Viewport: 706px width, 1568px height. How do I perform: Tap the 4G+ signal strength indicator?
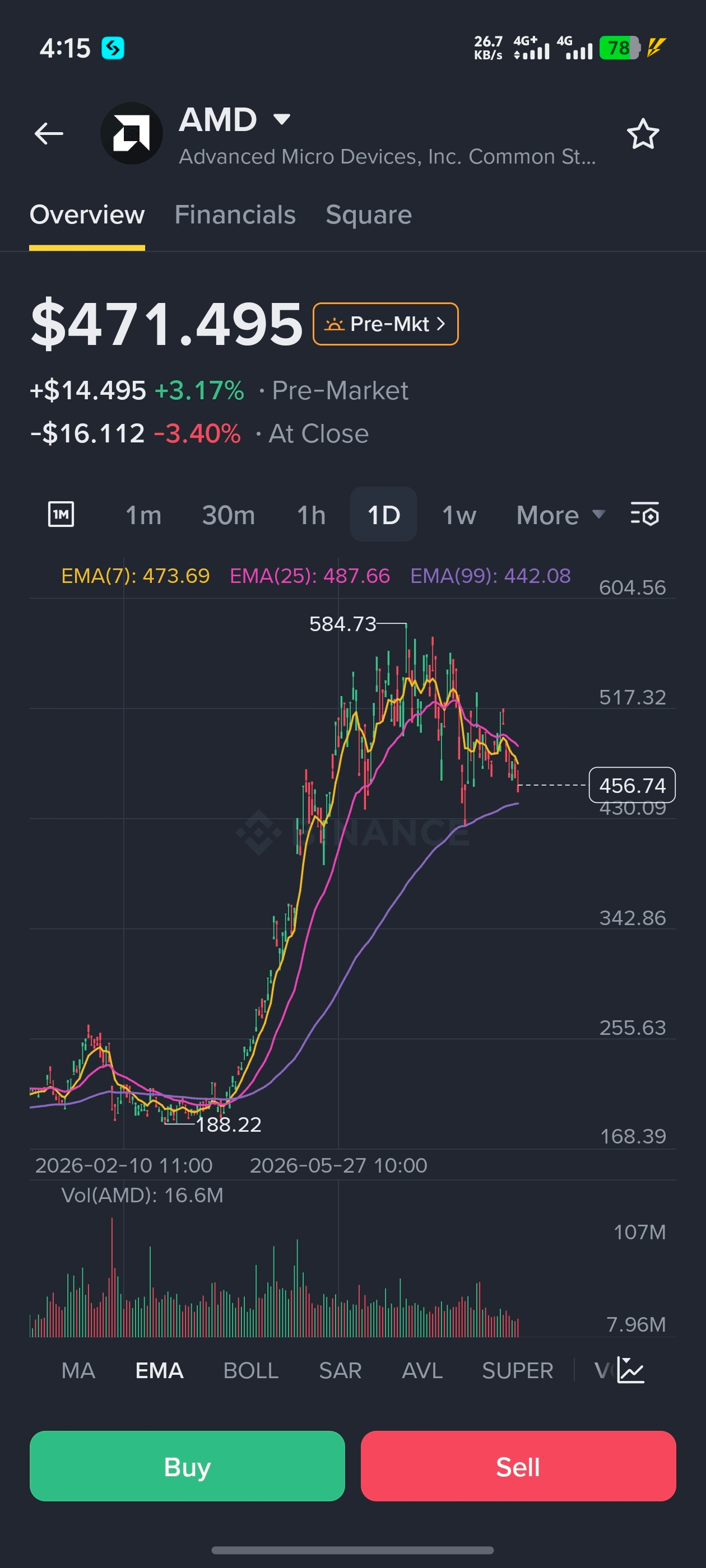pyautogui.click(x=531, y=48)
